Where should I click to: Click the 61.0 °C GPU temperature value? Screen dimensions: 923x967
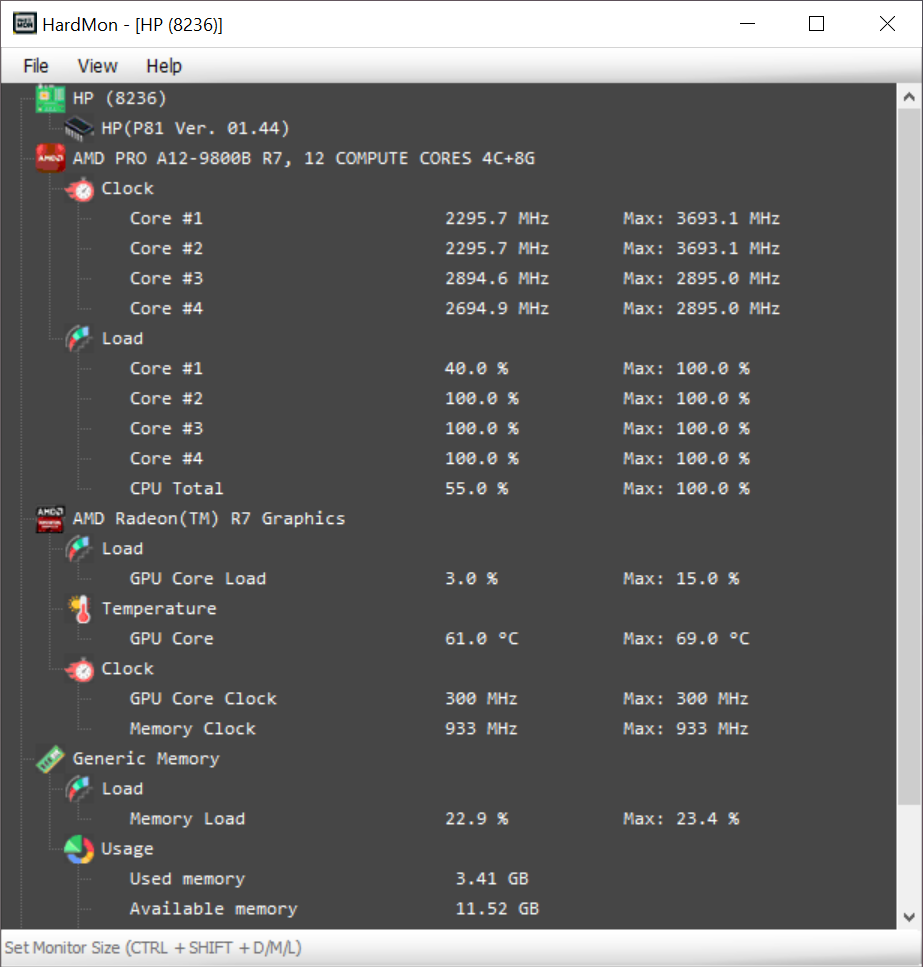coord(482,639)
